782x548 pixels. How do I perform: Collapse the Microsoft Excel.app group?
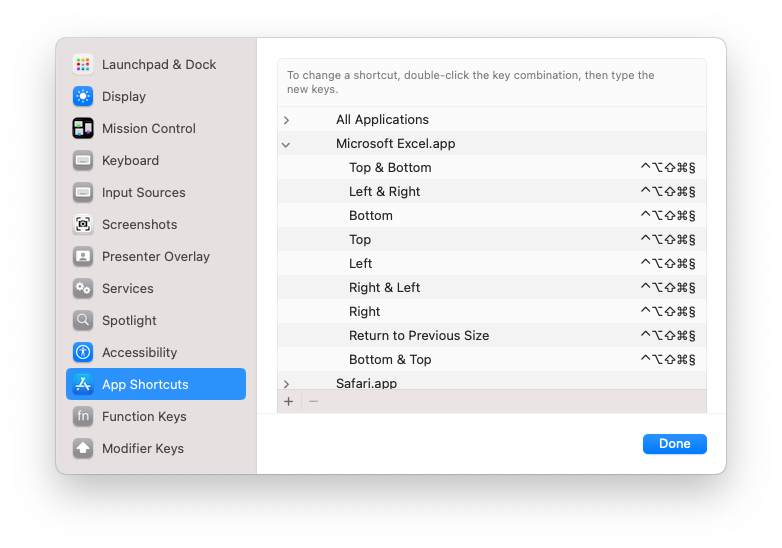(286, 145)
